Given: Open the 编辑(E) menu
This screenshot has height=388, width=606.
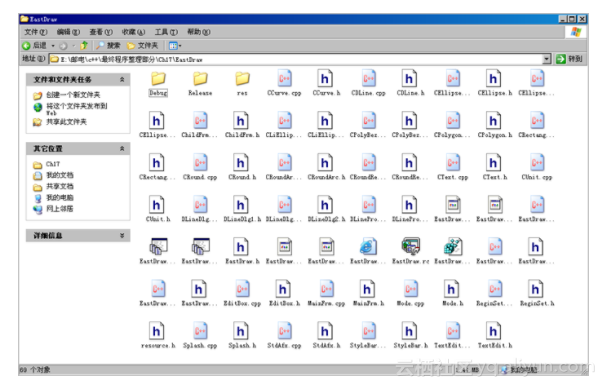Looking at the screenshot, I should [x=68, y=32].
